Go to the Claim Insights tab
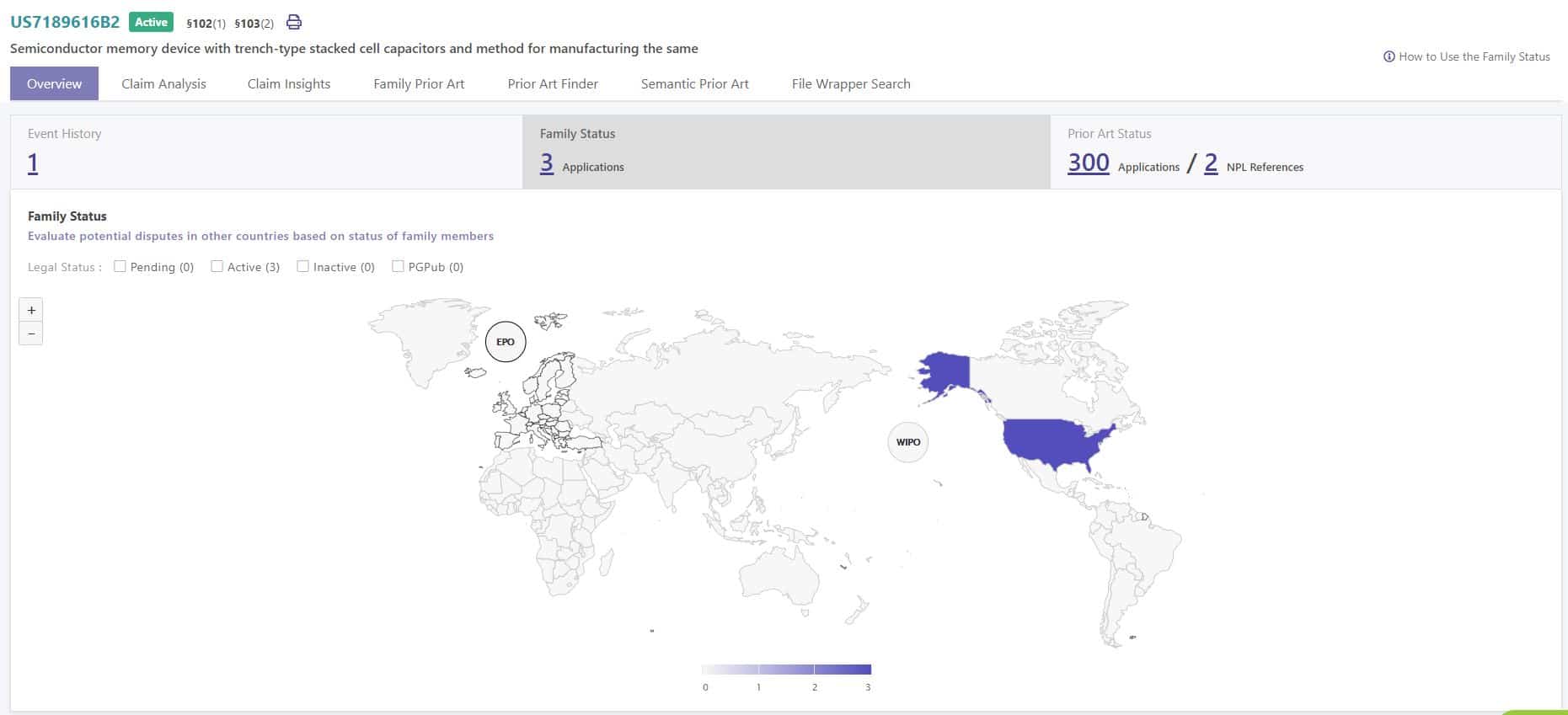Screen dimensions: 1568x715 pos(289,83)
